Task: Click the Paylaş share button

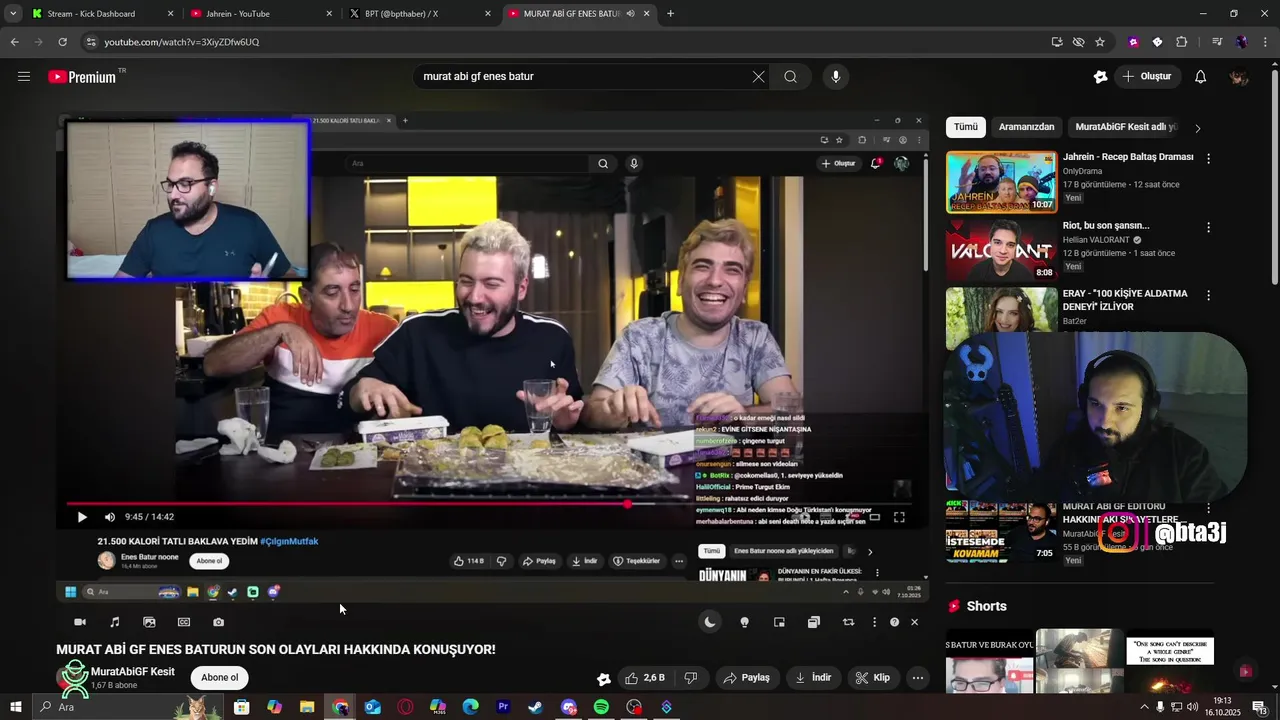Action: [746, 678]
